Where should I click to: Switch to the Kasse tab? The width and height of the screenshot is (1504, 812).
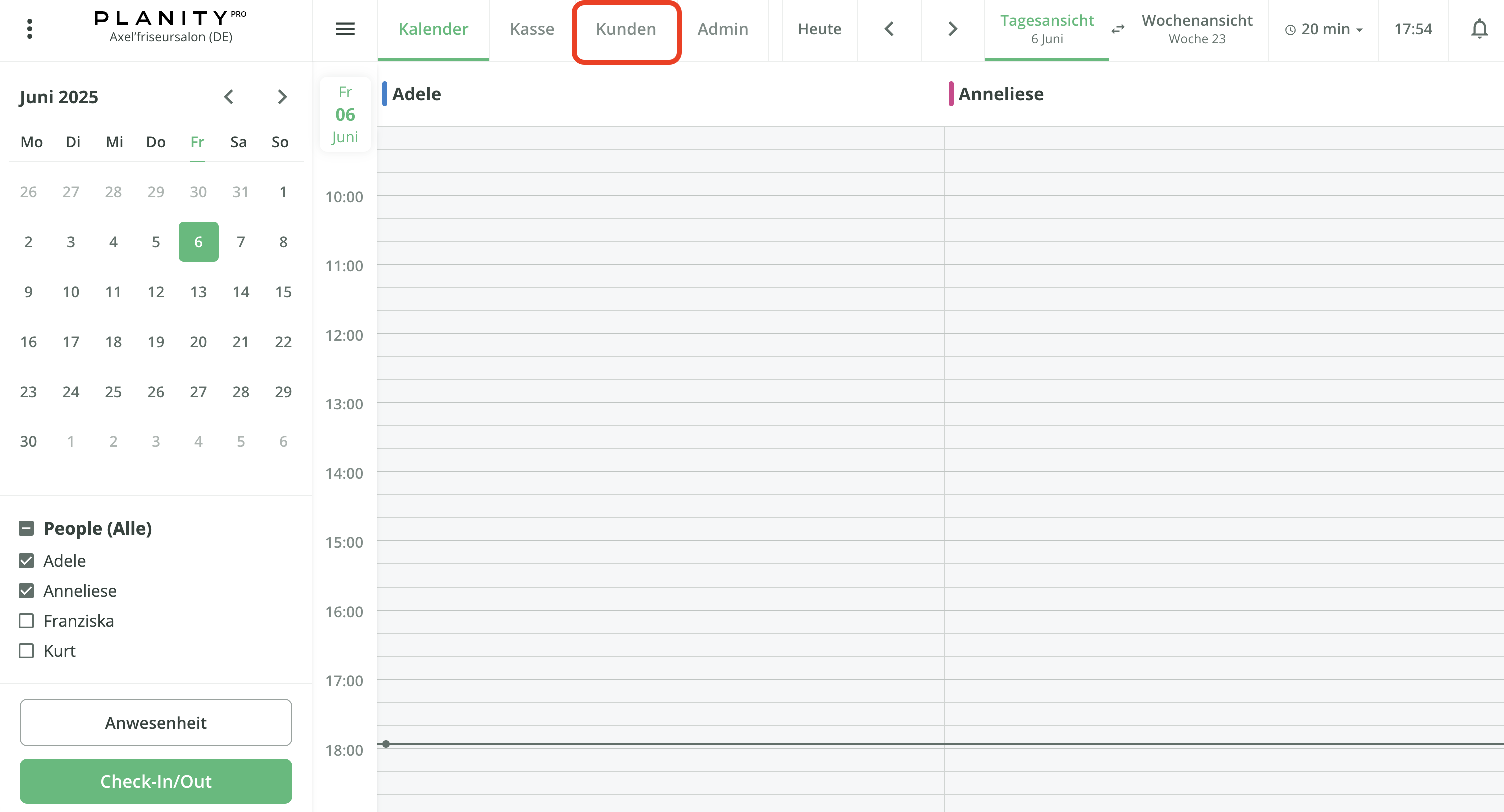[x=531, y=28]
